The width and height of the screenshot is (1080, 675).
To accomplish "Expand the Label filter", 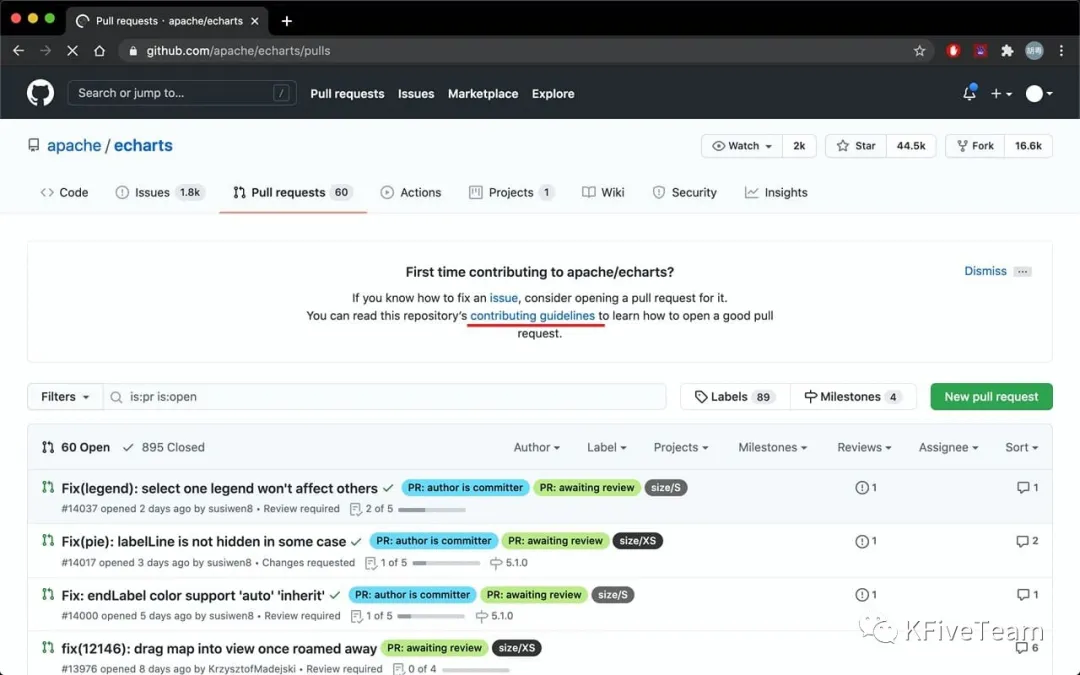I will point(607,448).
